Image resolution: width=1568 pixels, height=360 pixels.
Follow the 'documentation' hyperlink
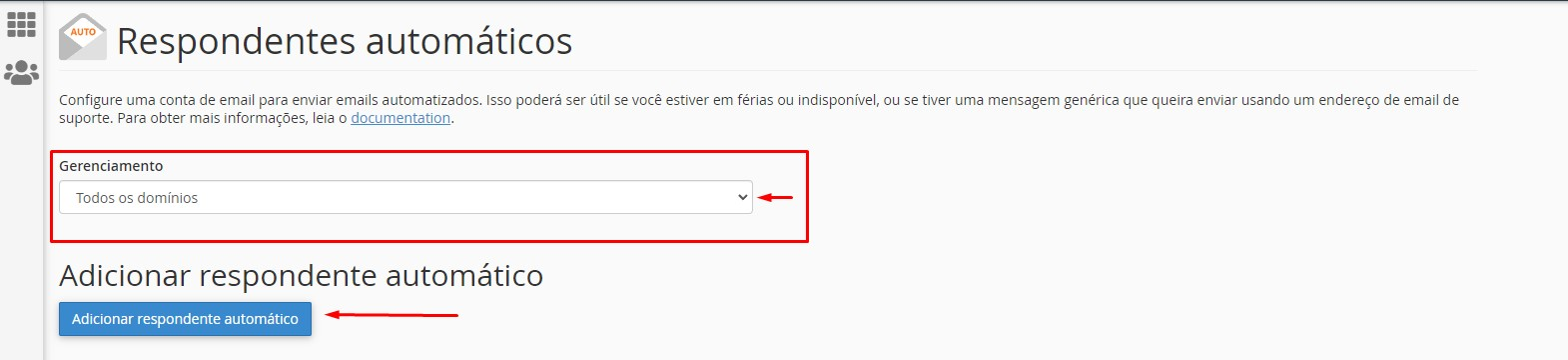[x=400, y=118]
